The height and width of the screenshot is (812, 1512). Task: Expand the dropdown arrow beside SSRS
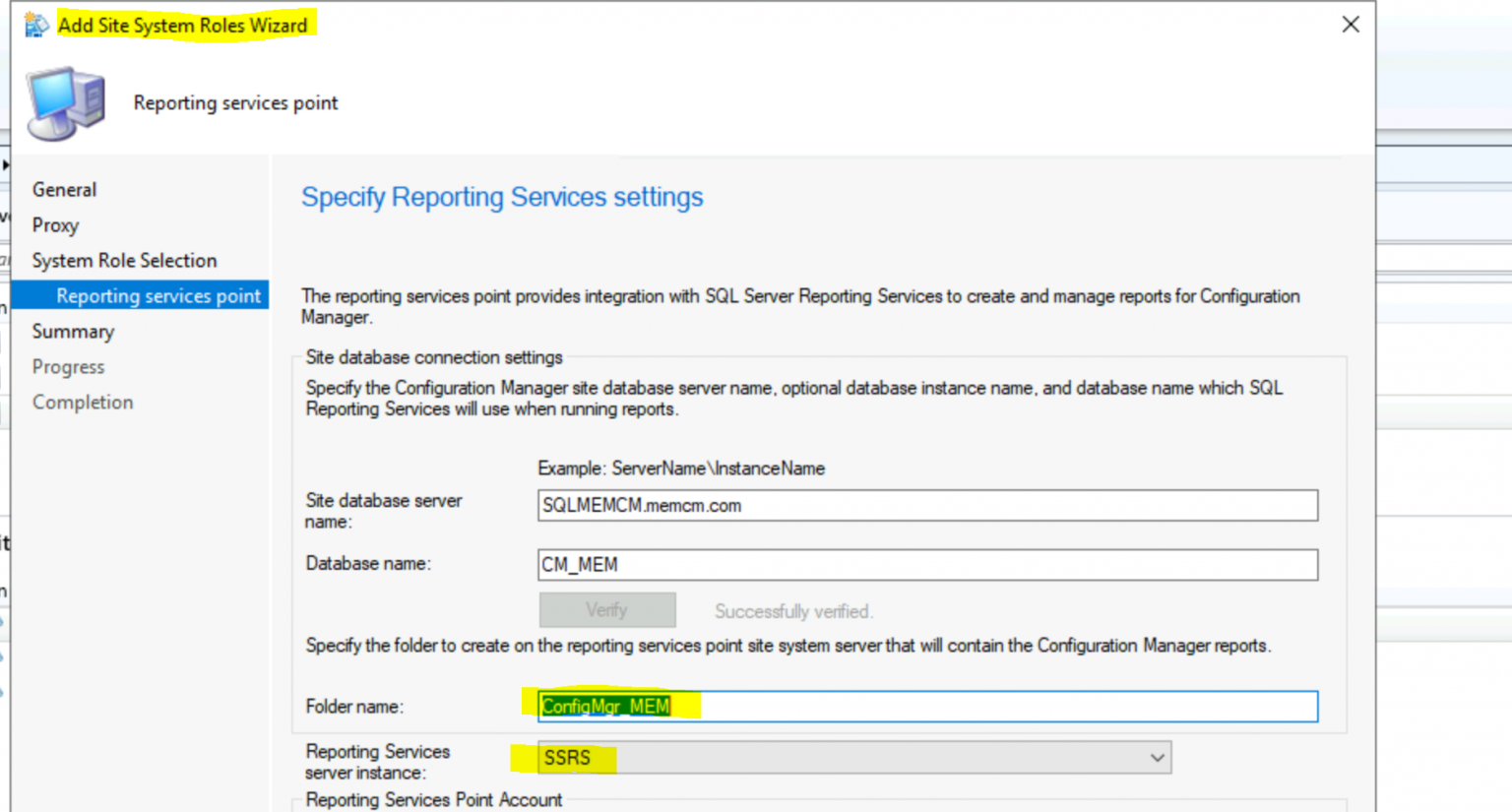[1157, 758]
